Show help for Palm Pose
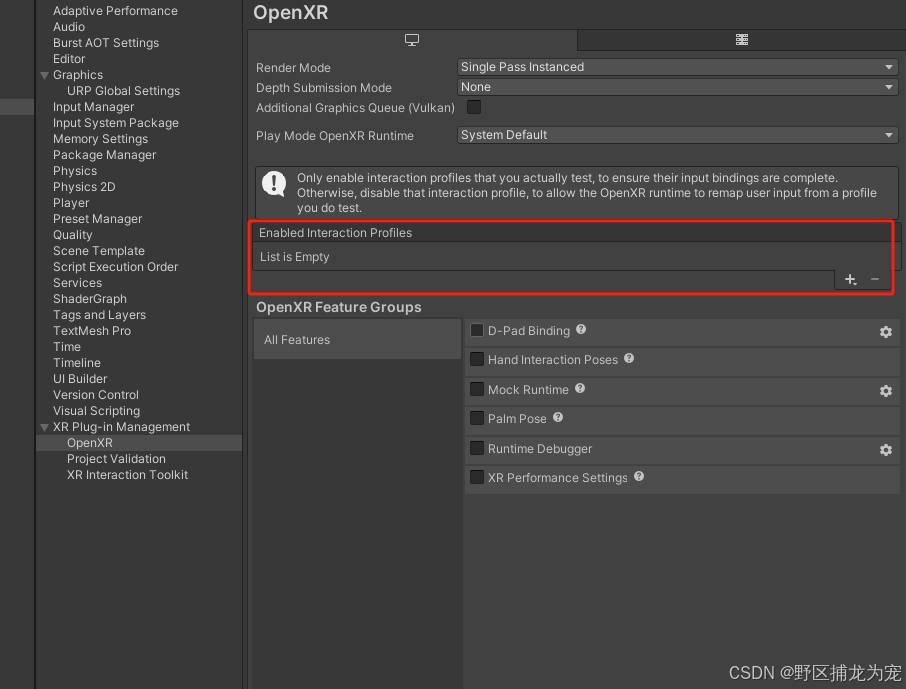This screenshot has height=689, width=906. pyautogui.click(x=558, y=417)
